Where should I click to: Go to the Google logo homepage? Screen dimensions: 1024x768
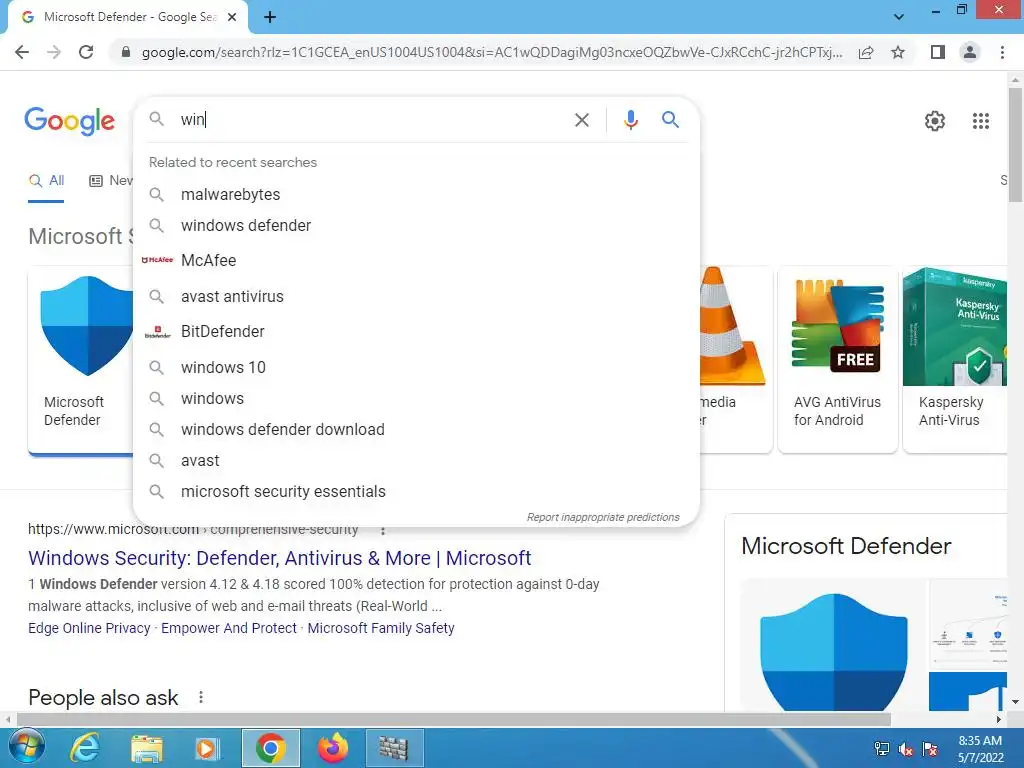[x=70, y=121]
